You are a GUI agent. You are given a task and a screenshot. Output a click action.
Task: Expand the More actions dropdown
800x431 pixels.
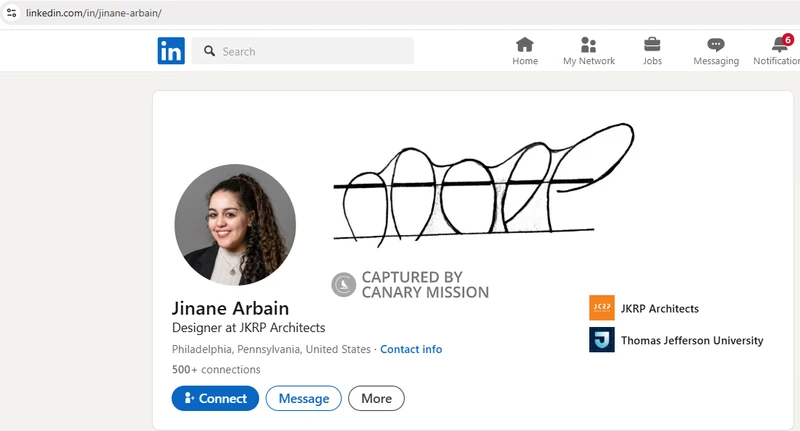376,398
